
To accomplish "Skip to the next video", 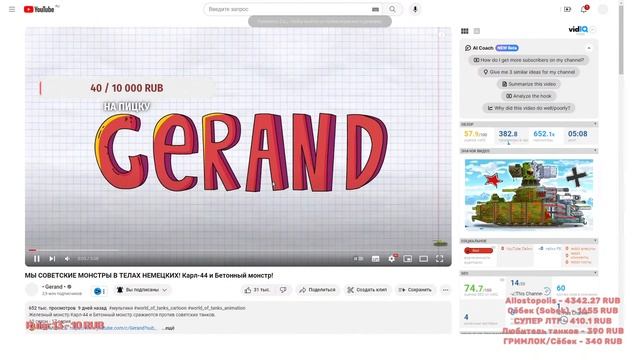I will [x=52, y=258].
